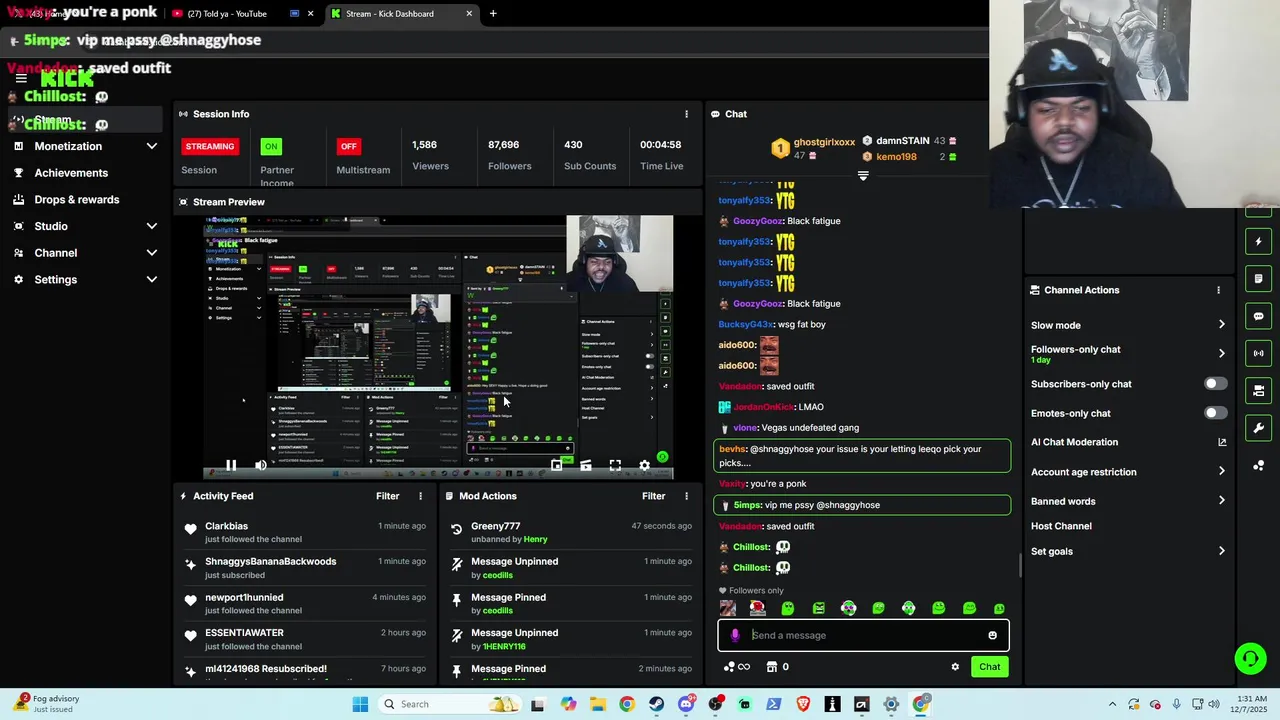Open Brave browser from the taskbar

click(803, 704)
